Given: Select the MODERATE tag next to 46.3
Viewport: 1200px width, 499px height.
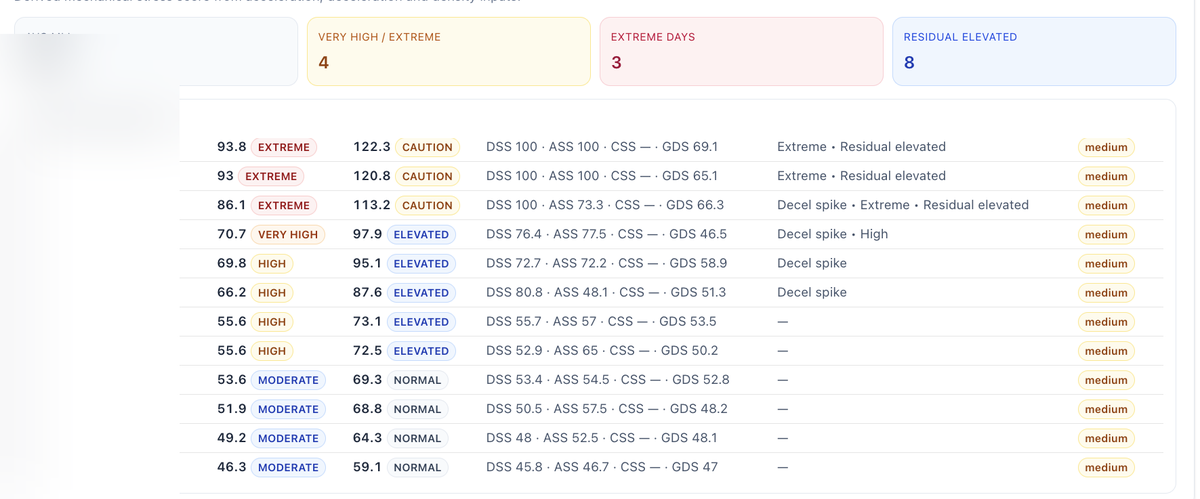Looking at the screenshot, I should [x=288, y=467].
